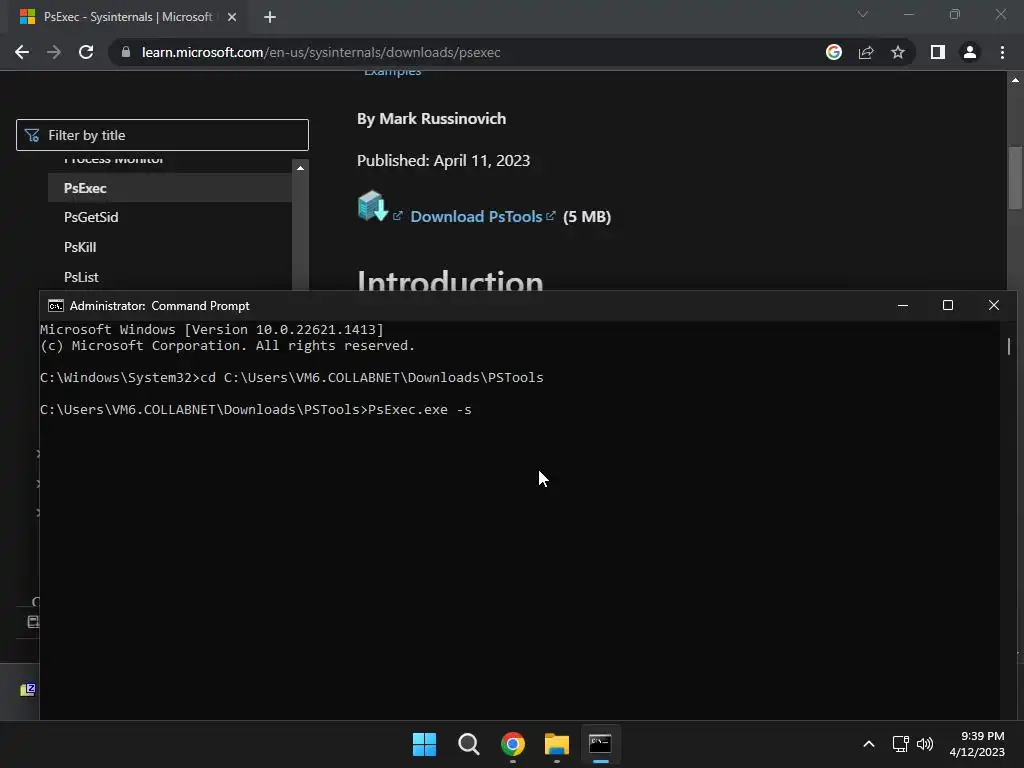1024x768 pixels.
Task: Go back in Chrome browser history
Action: tap(22, 52)
